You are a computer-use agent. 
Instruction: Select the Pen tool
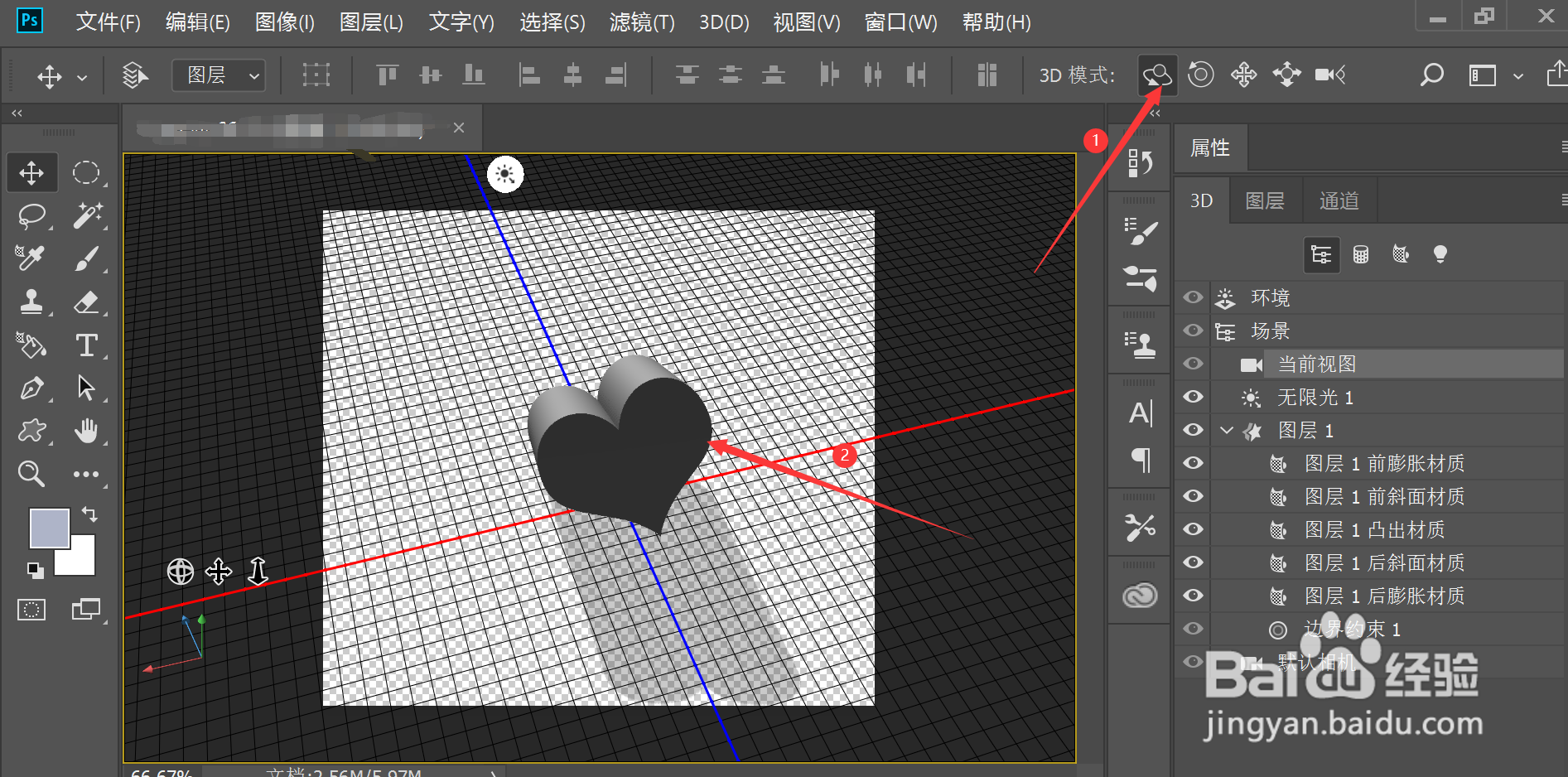tap(32, 388)
